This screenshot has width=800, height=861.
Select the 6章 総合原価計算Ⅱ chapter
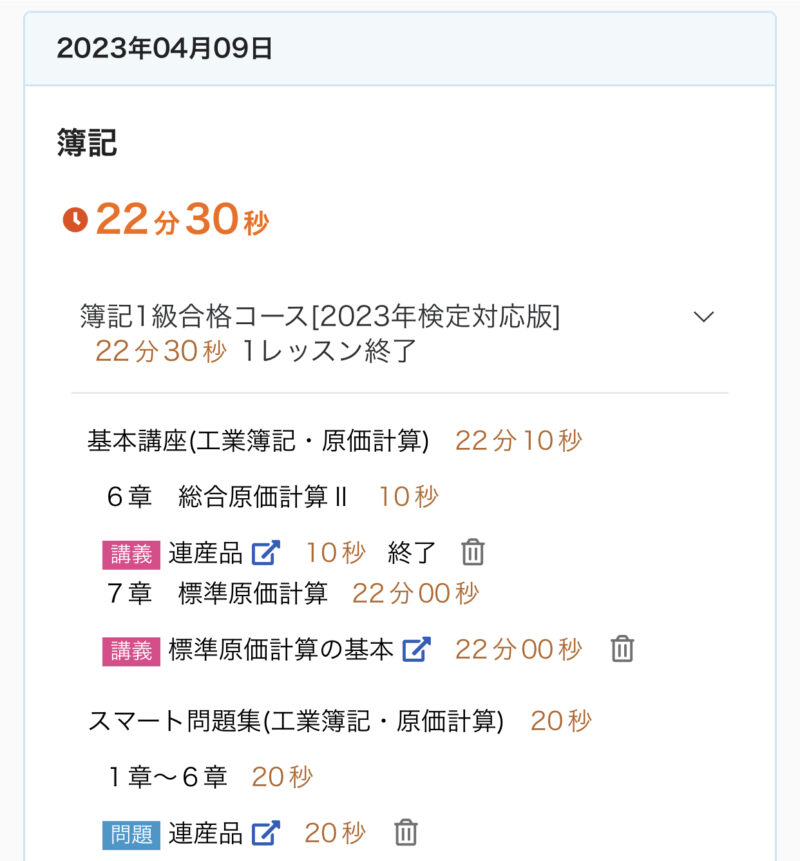click(227, 497)
